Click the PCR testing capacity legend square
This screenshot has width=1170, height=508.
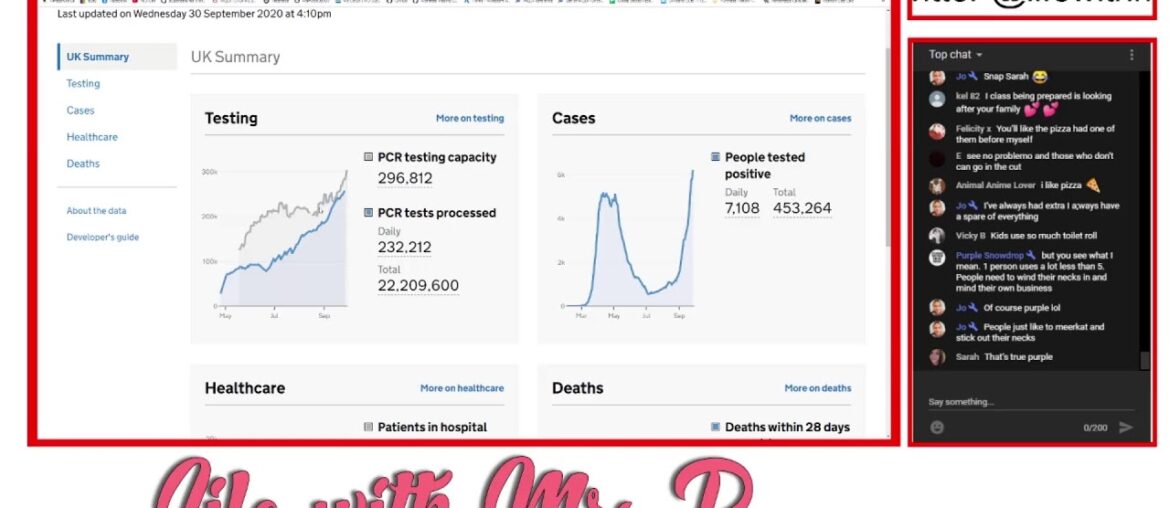368,157
